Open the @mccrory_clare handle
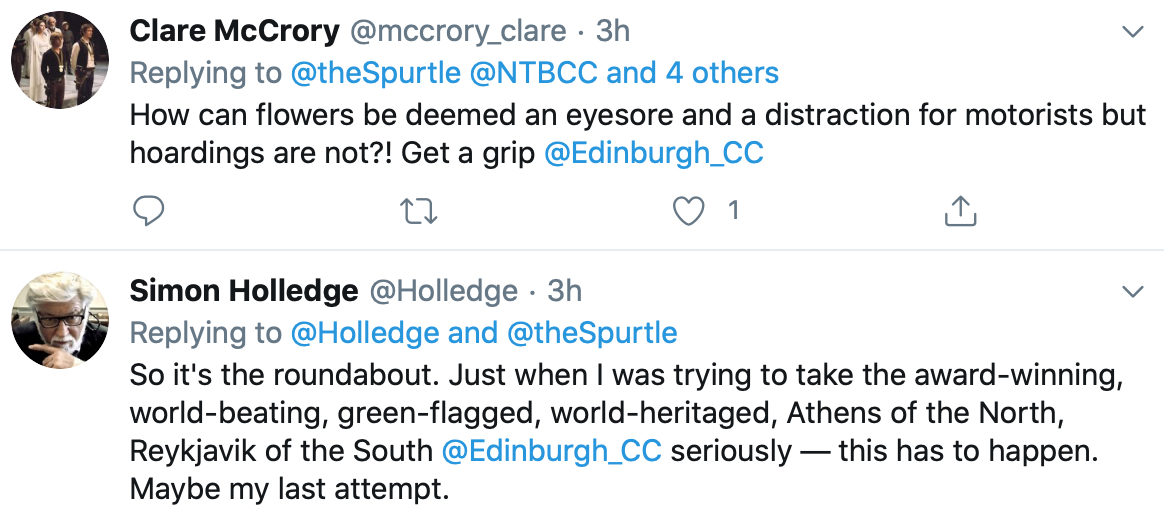This screenshot has width=1164, height=516. coord(457,32)
